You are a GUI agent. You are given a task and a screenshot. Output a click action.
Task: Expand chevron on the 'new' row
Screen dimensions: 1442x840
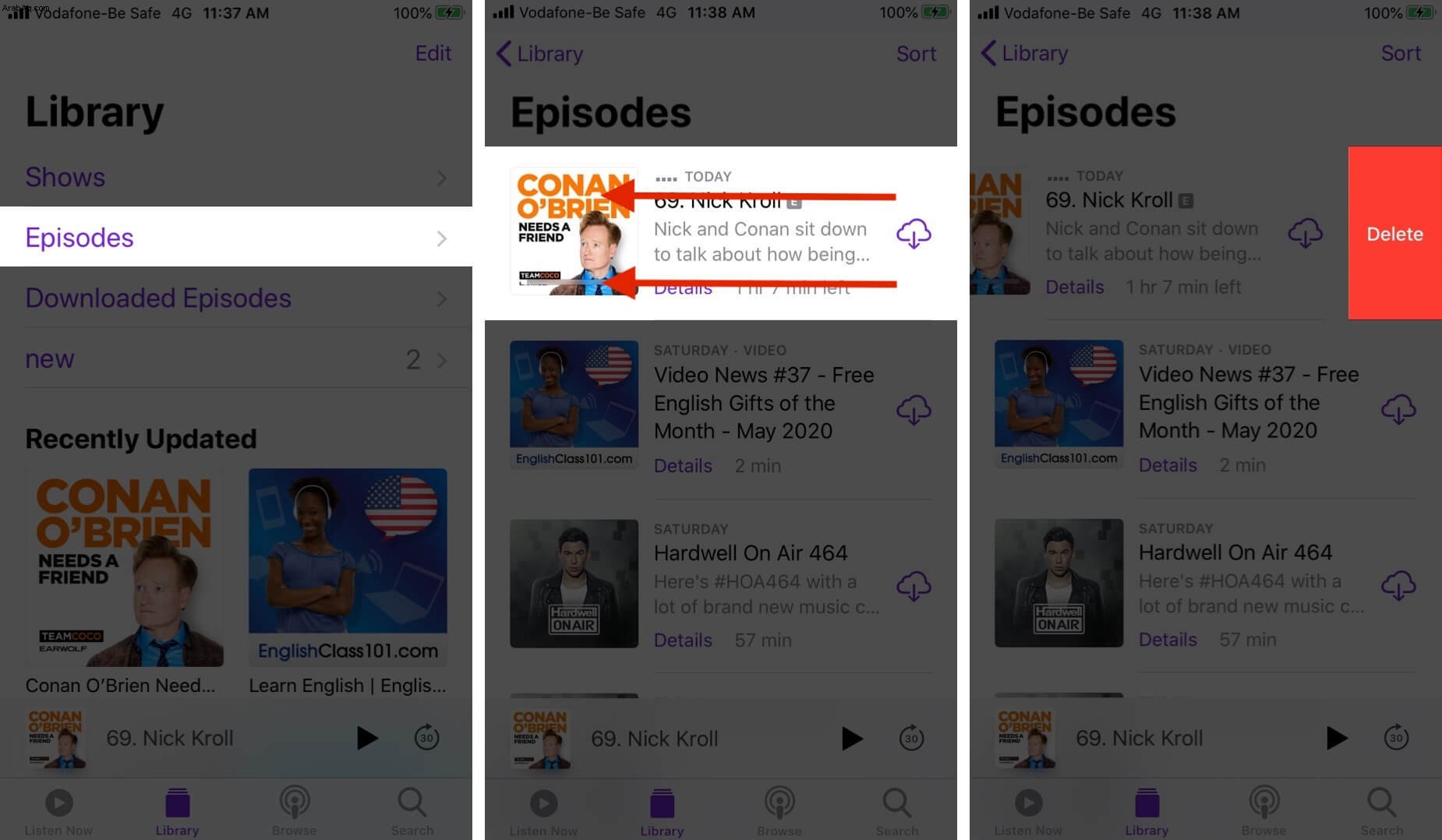[x=442, y=359]
